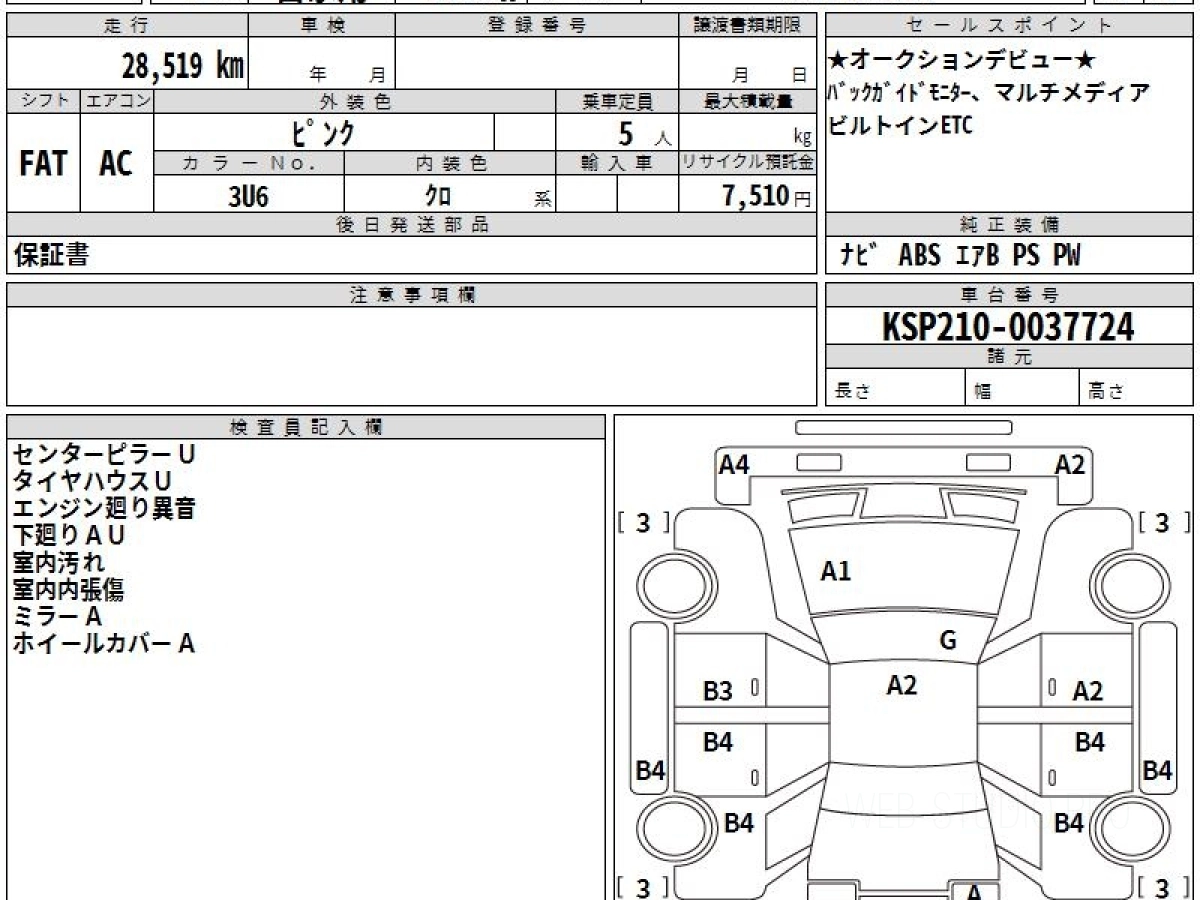
Task: Select the exterior color ピンク
Action: (x=323, y=132)
